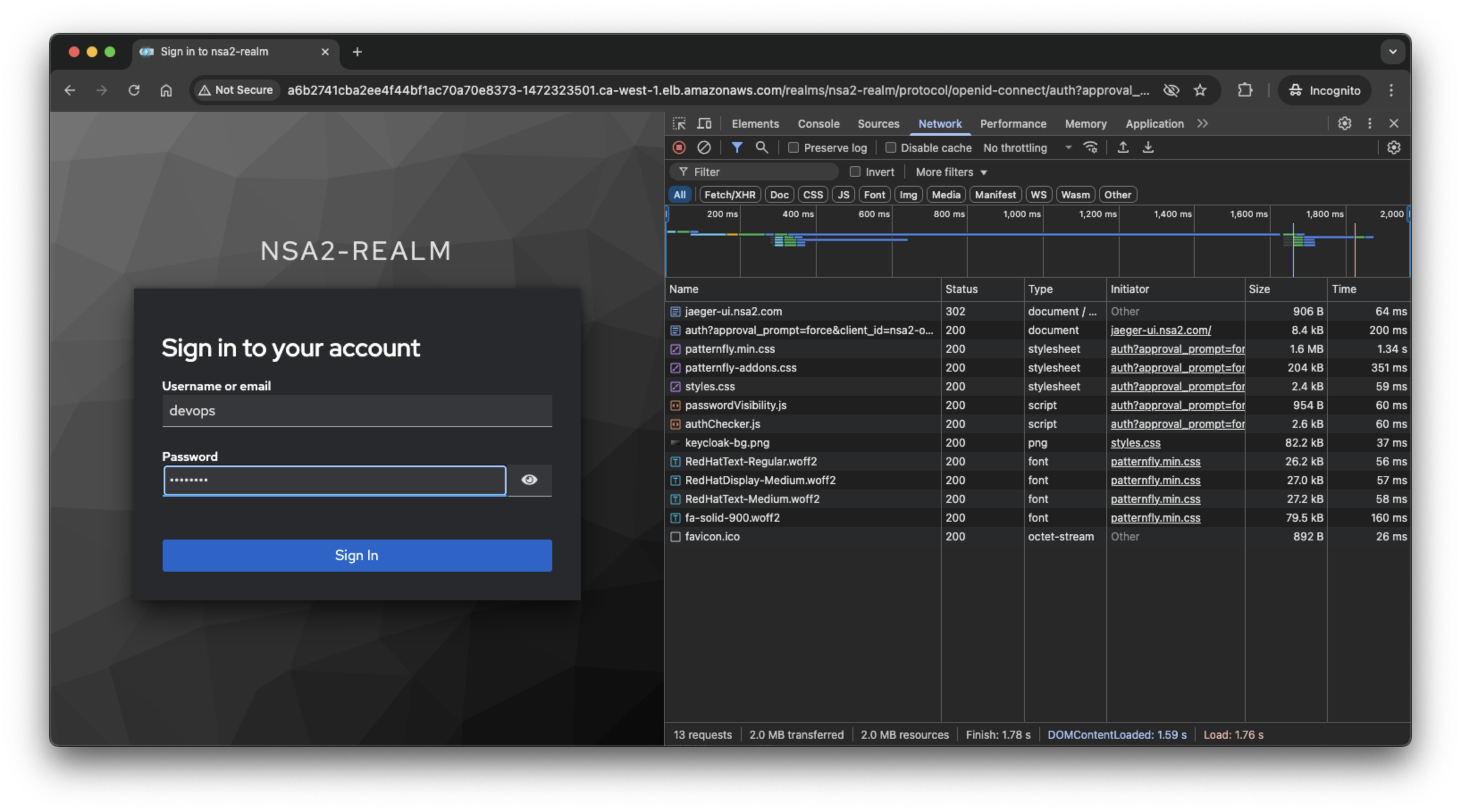
Task: Filter requests by WS type
Action: point(1038,194)
